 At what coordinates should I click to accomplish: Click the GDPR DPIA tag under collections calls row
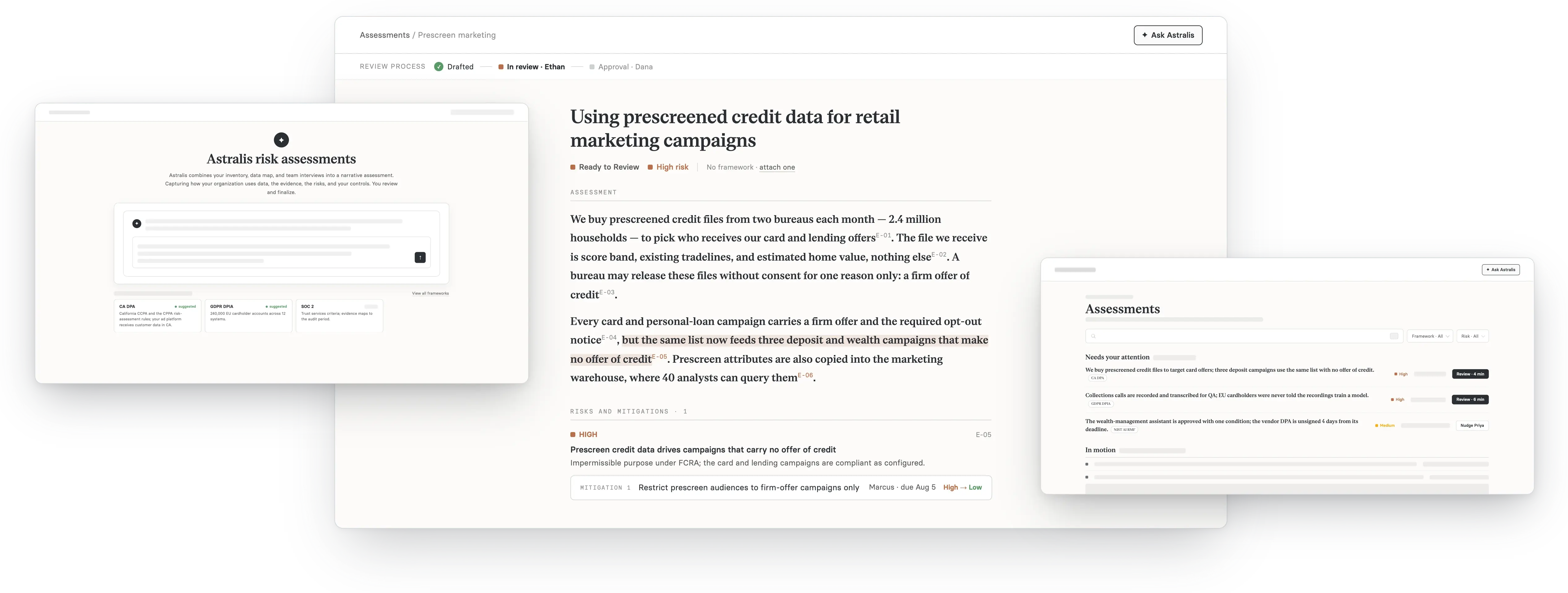point(1100,404)
